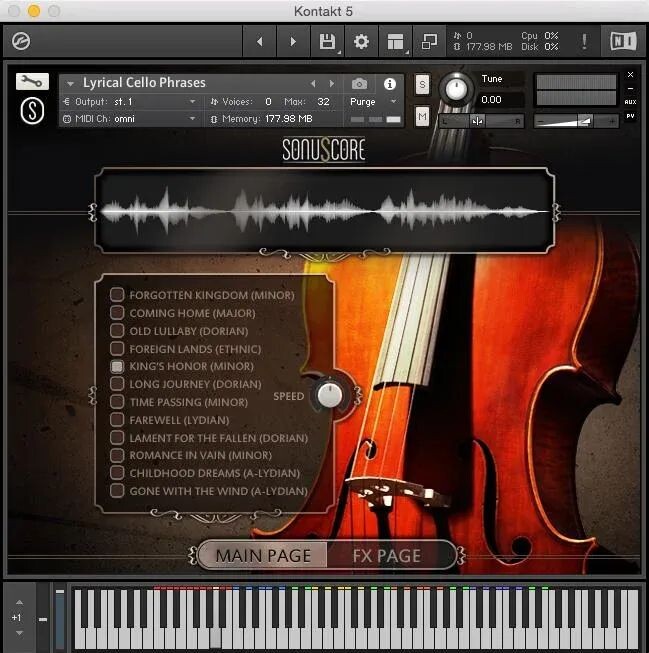Show instrument info with the i icon

click(x=390, y=84)
